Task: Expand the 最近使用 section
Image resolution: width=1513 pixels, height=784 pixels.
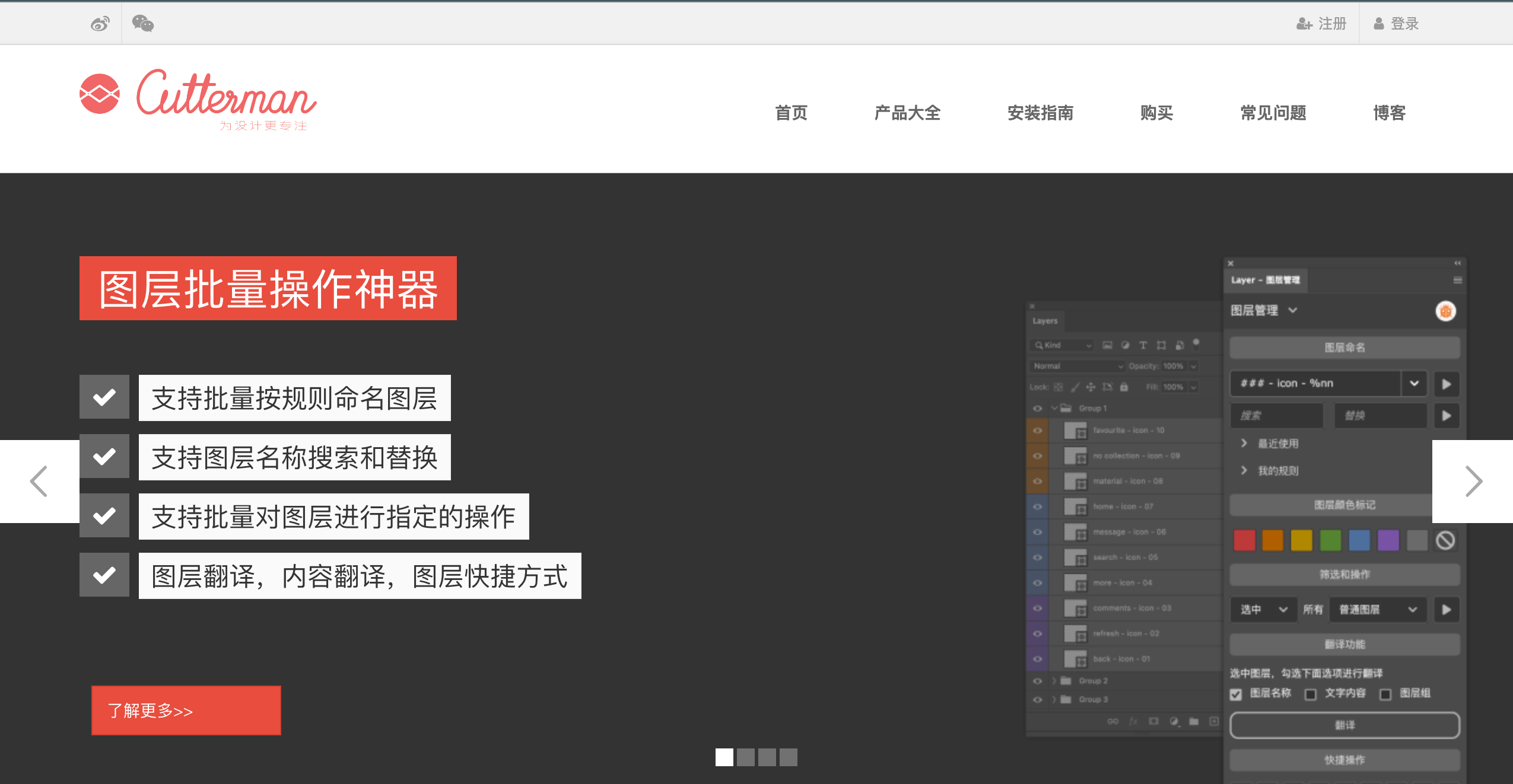Action: point(1270,443)
